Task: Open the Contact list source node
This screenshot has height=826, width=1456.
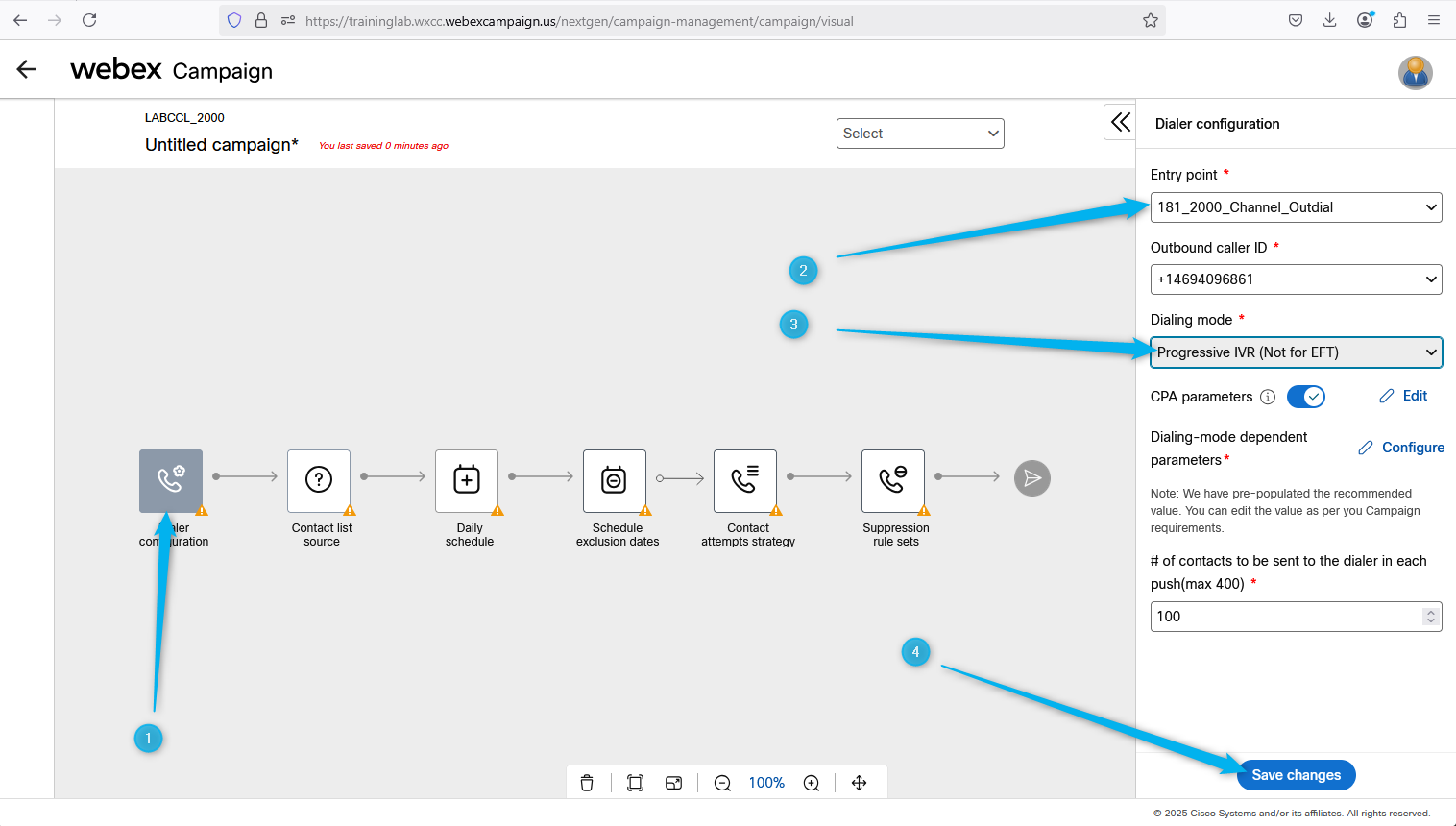Action: [x=319, y=480]
